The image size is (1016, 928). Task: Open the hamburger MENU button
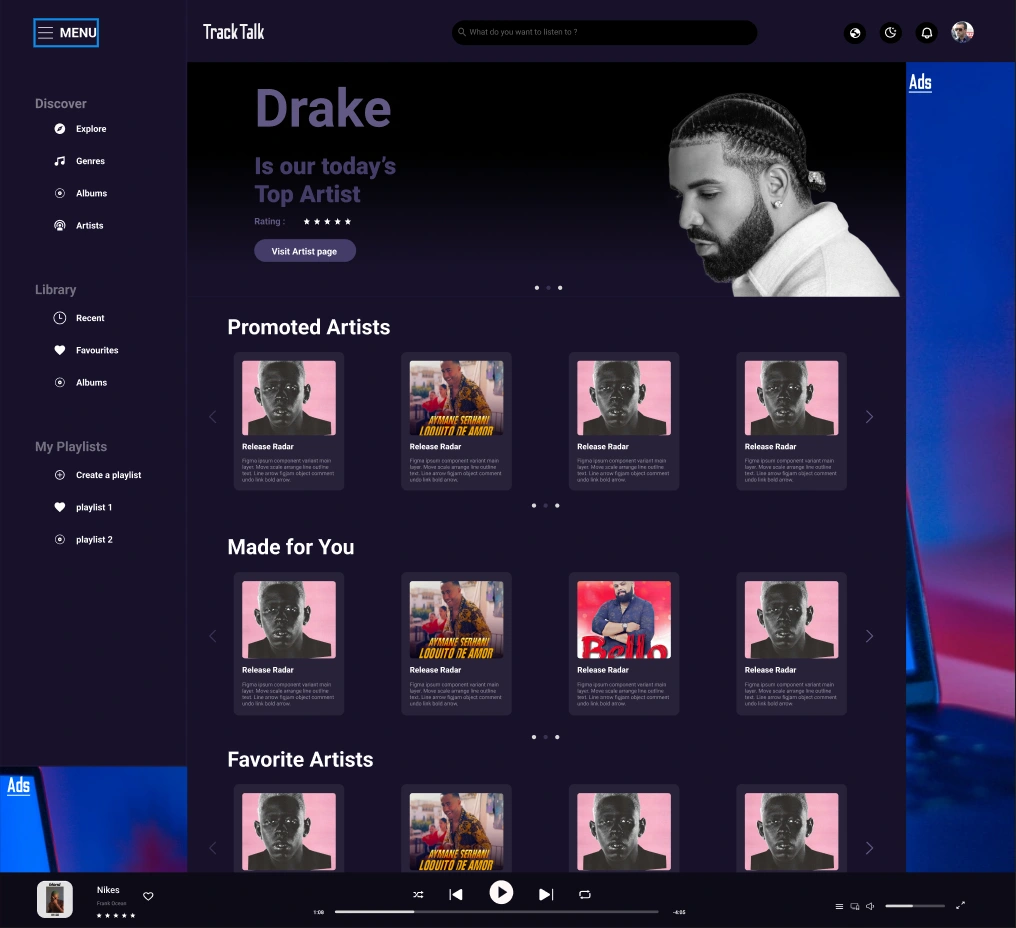click(65, 32)
